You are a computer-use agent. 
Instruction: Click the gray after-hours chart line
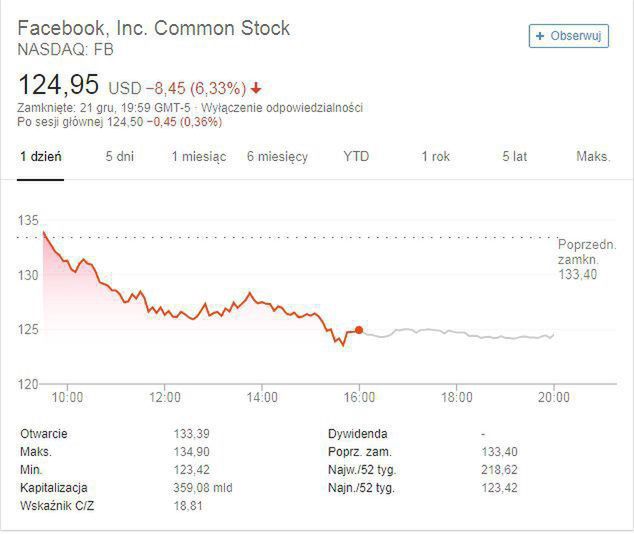click(x=460, y=333)
